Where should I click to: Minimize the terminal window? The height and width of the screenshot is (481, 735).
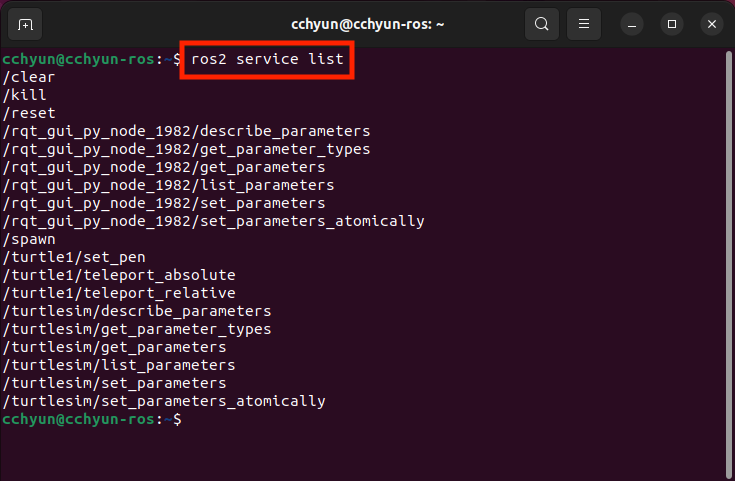pyautogui.click(x=632, y=24)
